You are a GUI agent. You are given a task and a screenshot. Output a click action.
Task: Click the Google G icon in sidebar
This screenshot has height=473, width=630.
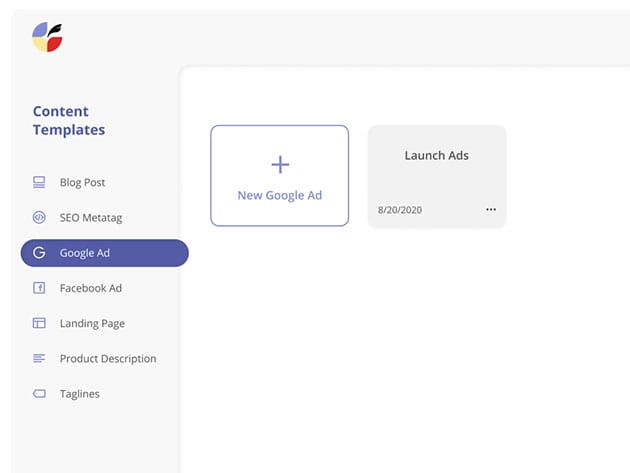tap(39, 253)
